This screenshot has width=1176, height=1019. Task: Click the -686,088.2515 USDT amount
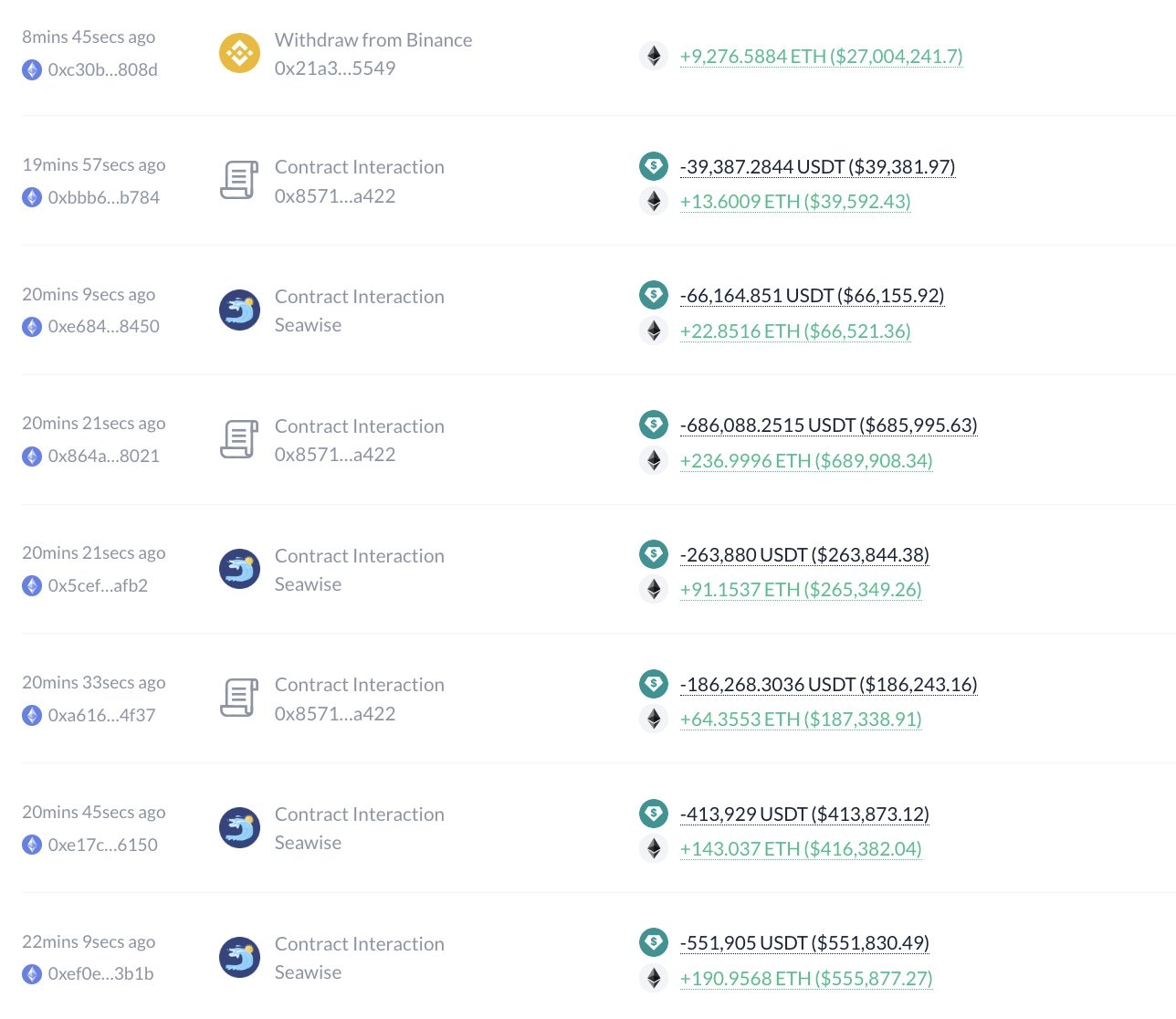coord(828,425)
